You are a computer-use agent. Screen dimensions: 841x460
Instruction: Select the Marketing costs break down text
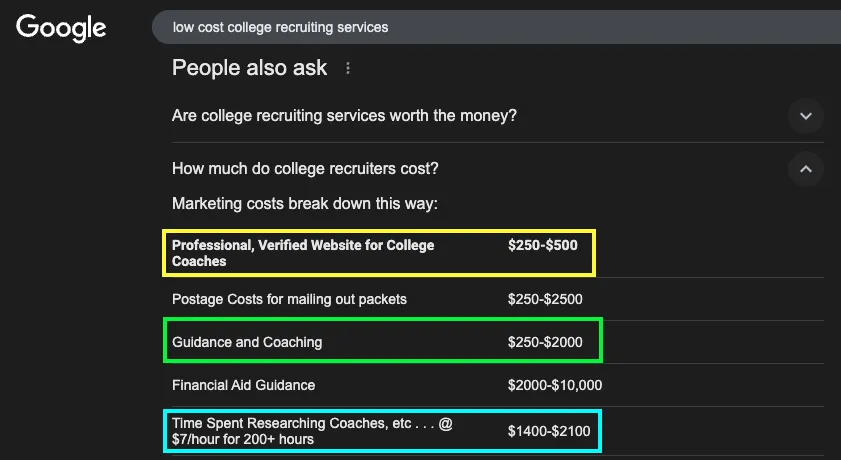coord(305,204)
